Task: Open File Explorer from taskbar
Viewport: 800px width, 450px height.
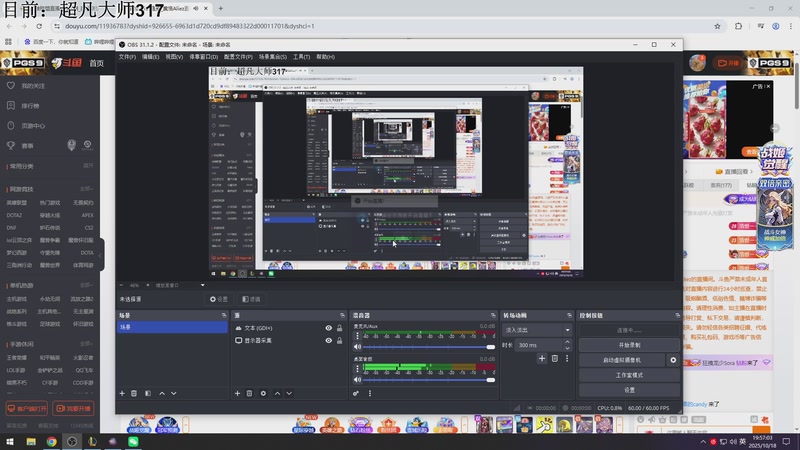Action: tap(31, 442)
